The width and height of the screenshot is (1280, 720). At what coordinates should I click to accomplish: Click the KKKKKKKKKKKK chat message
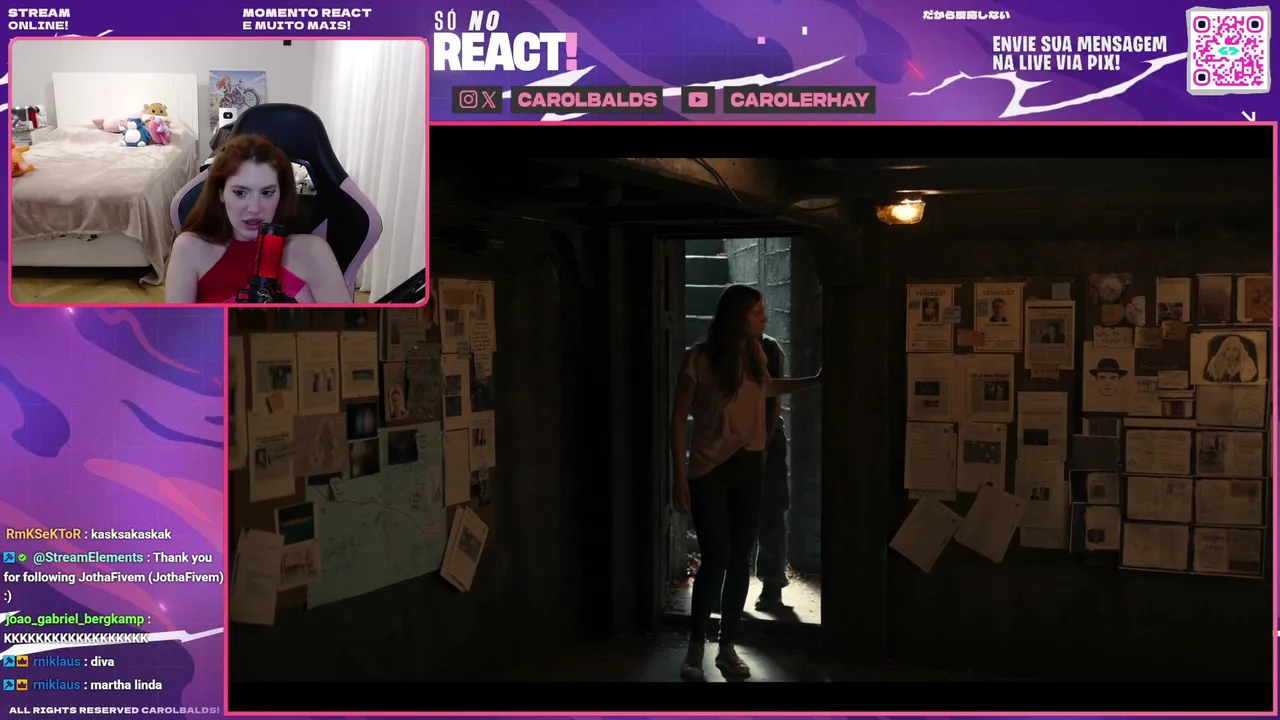(x=76, y=639)
